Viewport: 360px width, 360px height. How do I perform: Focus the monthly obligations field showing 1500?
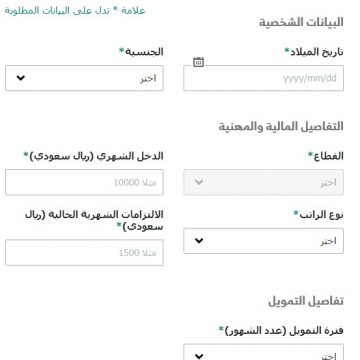84,253
